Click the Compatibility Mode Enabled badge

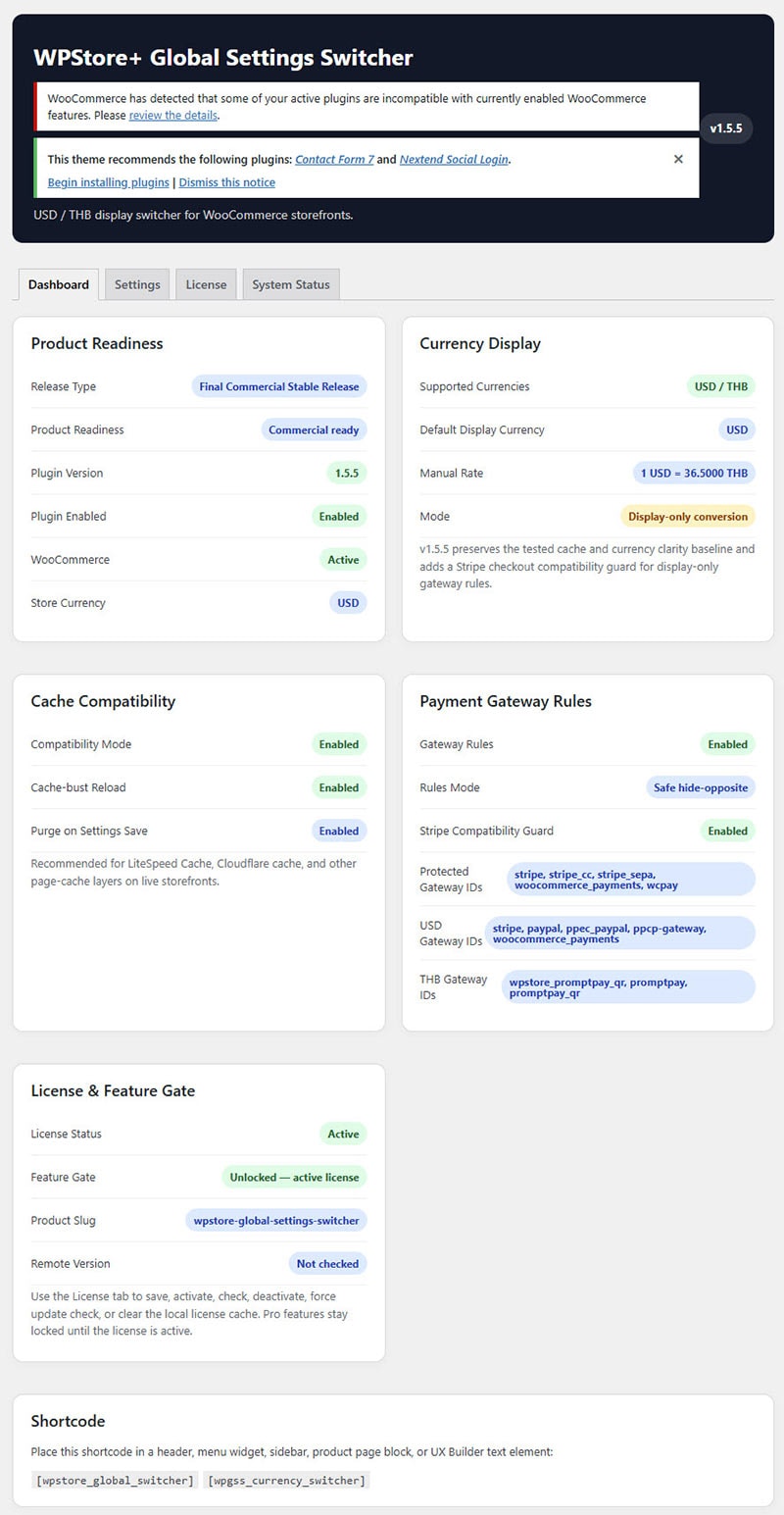tap(339, 744)
